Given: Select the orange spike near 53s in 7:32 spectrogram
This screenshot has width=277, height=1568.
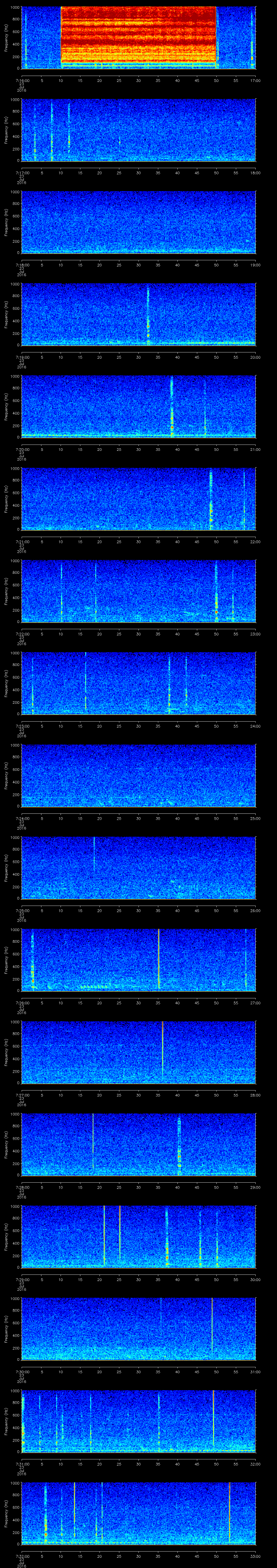Looking at the screenshot, I should pos(229,1512).
